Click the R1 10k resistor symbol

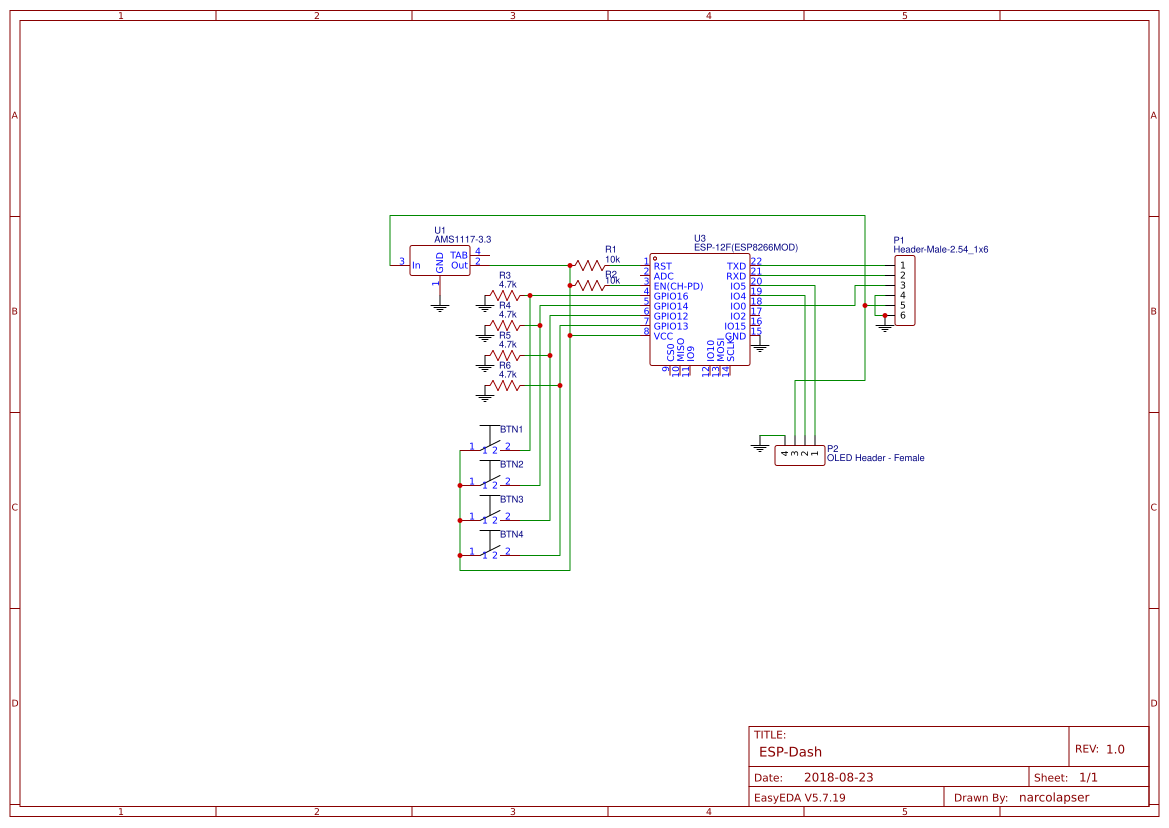tap(588, 264)
